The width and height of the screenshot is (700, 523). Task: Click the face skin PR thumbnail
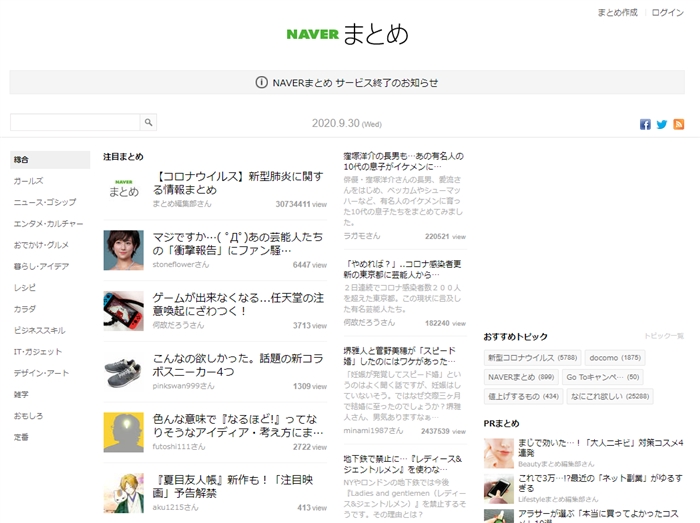[499, 453]
